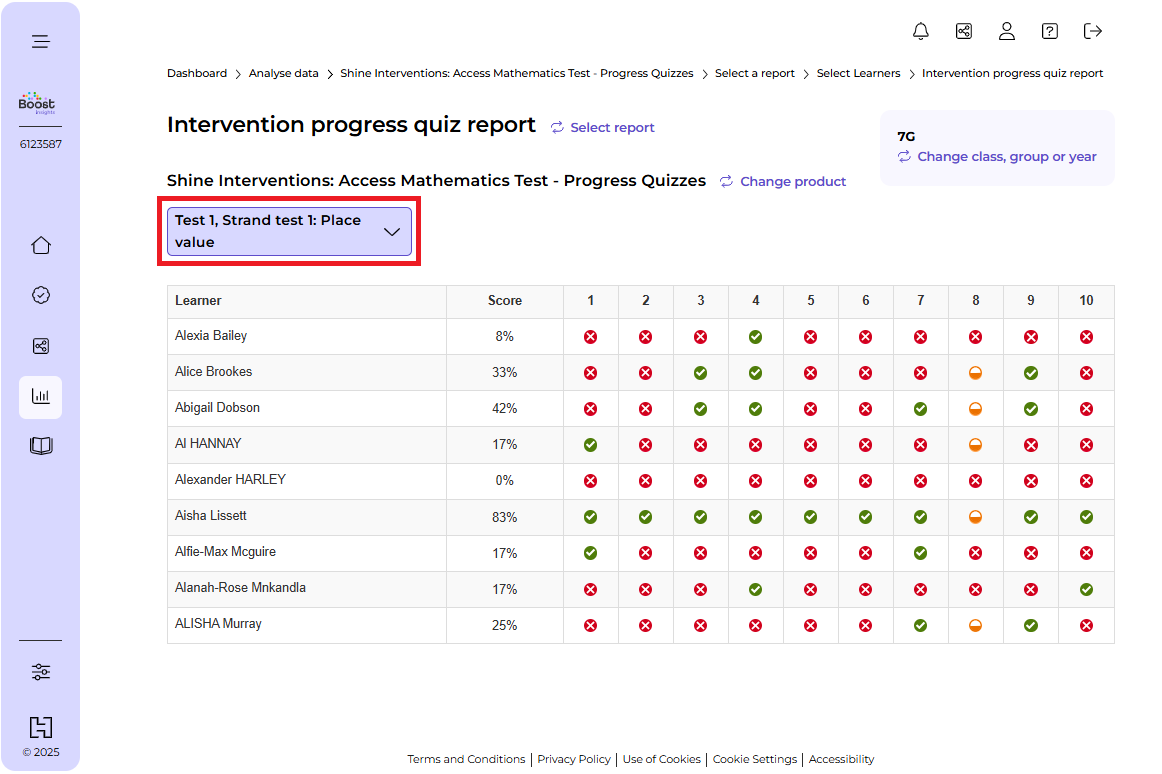Click the Home icon in sidebar

click(x=40, y=246)
